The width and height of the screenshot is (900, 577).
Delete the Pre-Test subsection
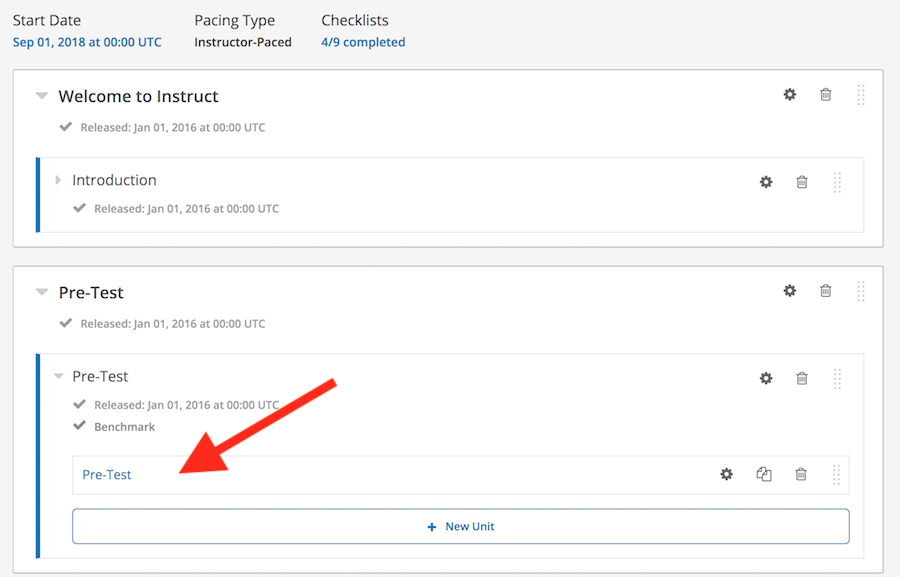pyautogui.click(x=802, y=378)
